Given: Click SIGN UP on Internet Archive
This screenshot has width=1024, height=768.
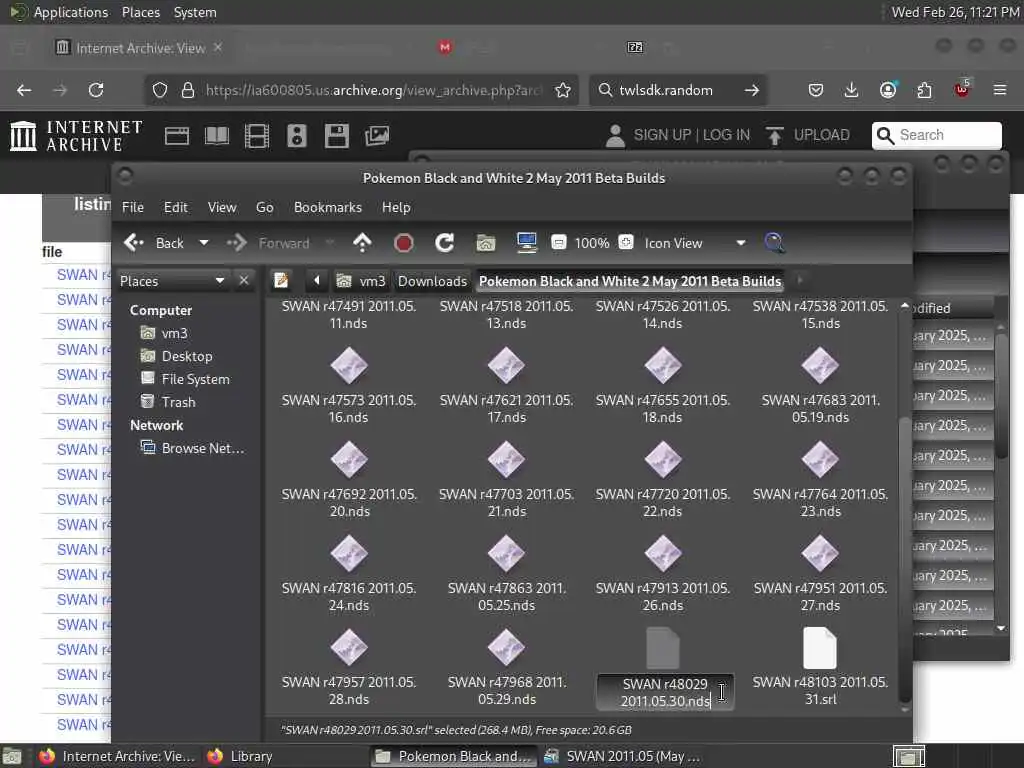Looking at the screenshot, I should pos(662,135).
